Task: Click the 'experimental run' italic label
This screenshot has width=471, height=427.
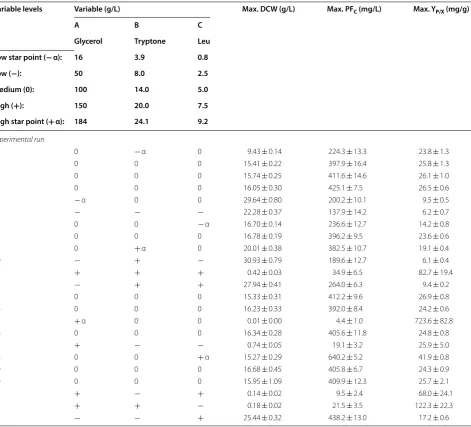Action: tap(22, 139)
